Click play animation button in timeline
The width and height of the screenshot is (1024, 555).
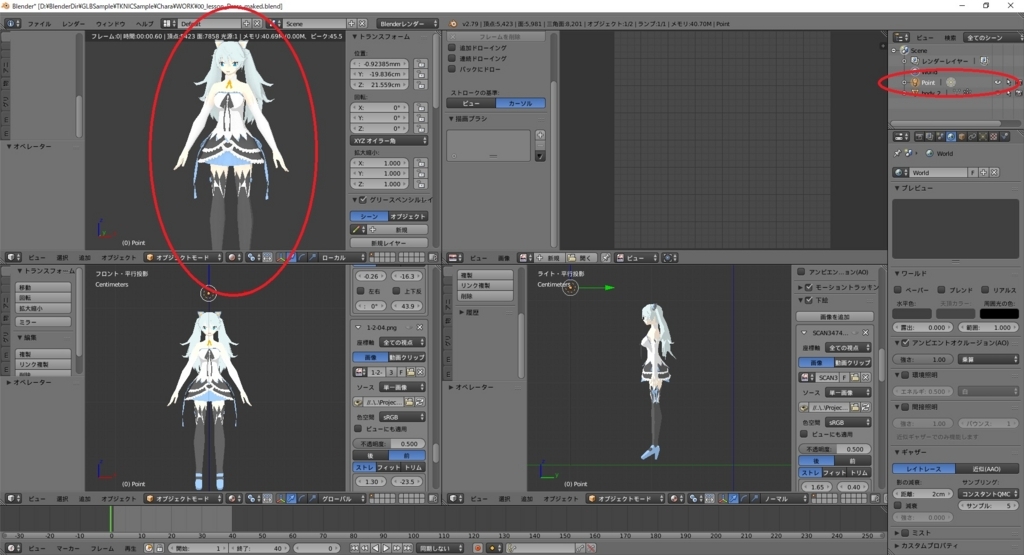coord(386,548)
